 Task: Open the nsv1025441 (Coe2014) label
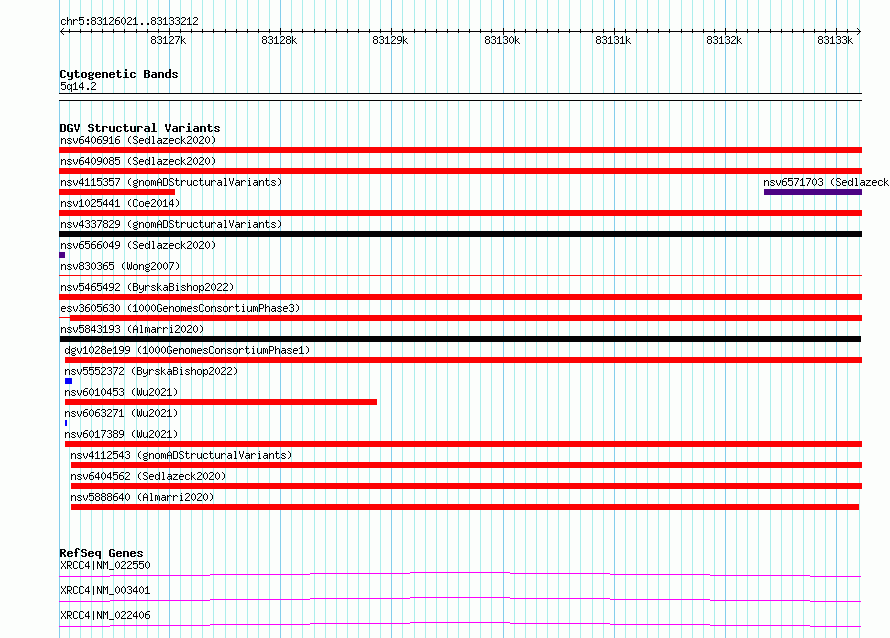[x=120, y=203]
